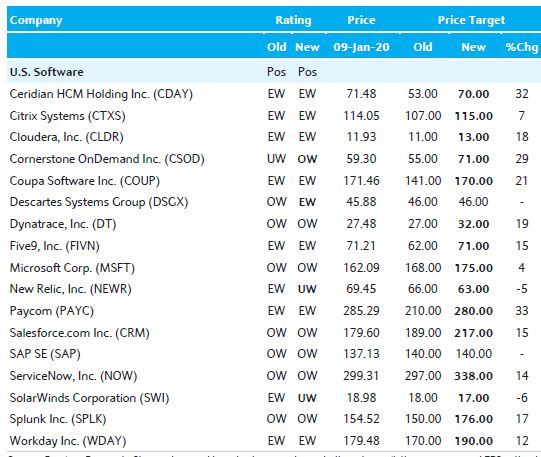Select Citrix new price target 115.00

(474, 116)
